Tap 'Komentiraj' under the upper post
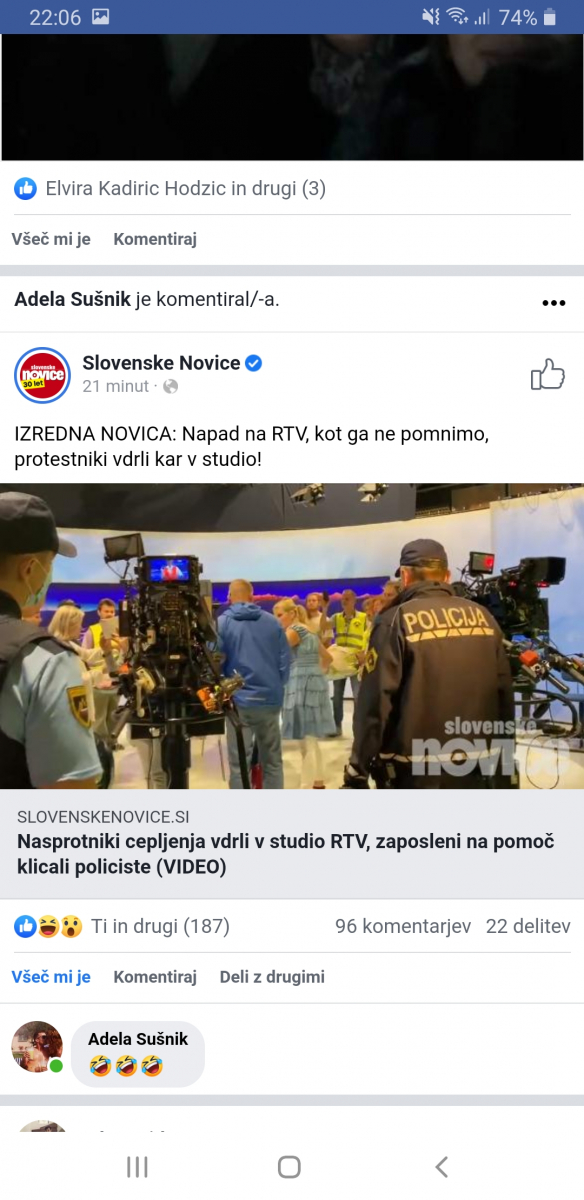Screen dimensions: 584x1200 pyautogui.click(x=155, y=239)
